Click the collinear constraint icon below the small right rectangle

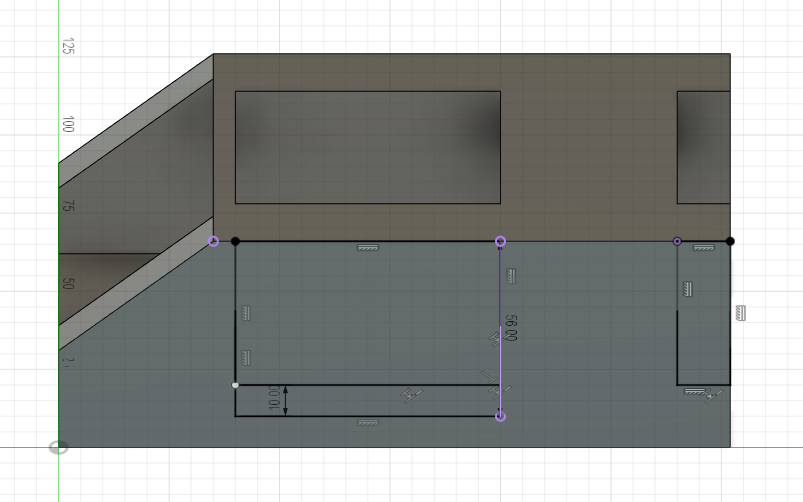click(x=713, y=395)
